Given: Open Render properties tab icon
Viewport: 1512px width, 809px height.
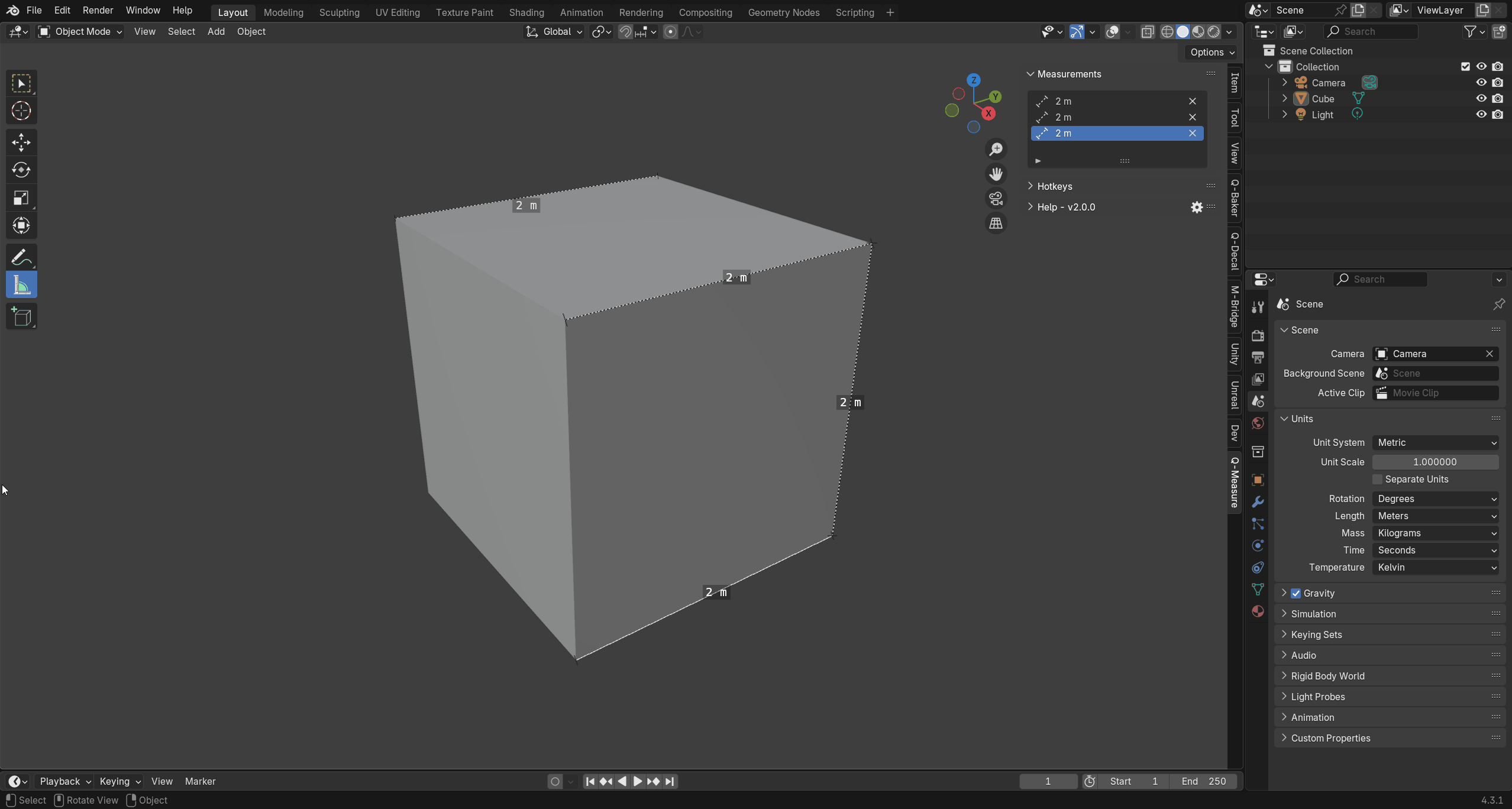Looking at the screenshot, I should (x=1258, y=335).
